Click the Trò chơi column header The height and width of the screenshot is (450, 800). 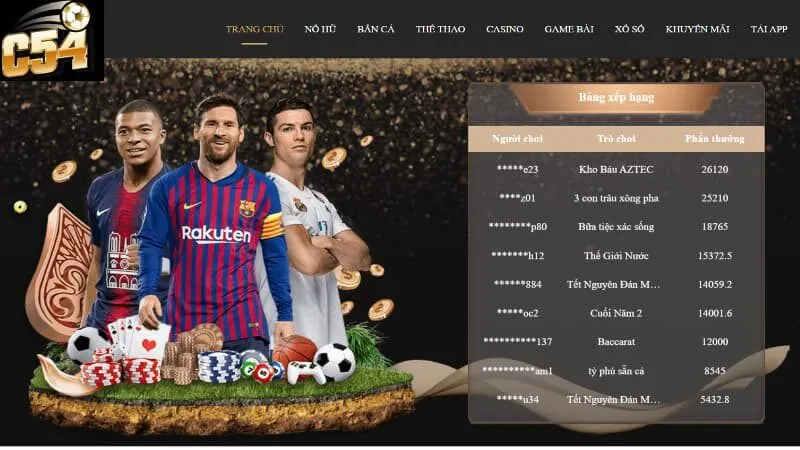click(616, 139)
